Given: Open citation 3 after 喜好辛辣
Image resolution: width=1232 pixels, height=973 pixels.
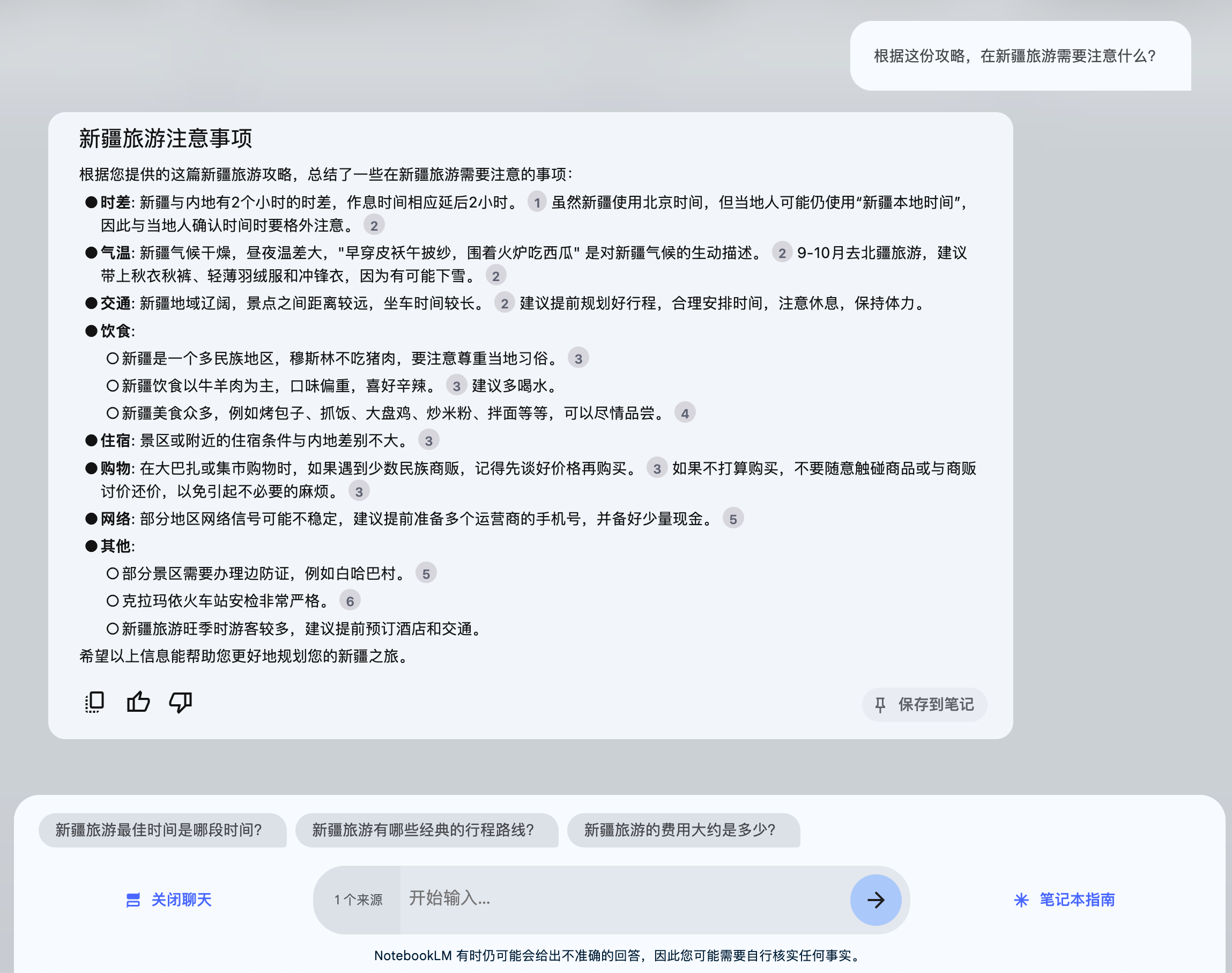Looking at the screenshot, I should pos(457,386).
